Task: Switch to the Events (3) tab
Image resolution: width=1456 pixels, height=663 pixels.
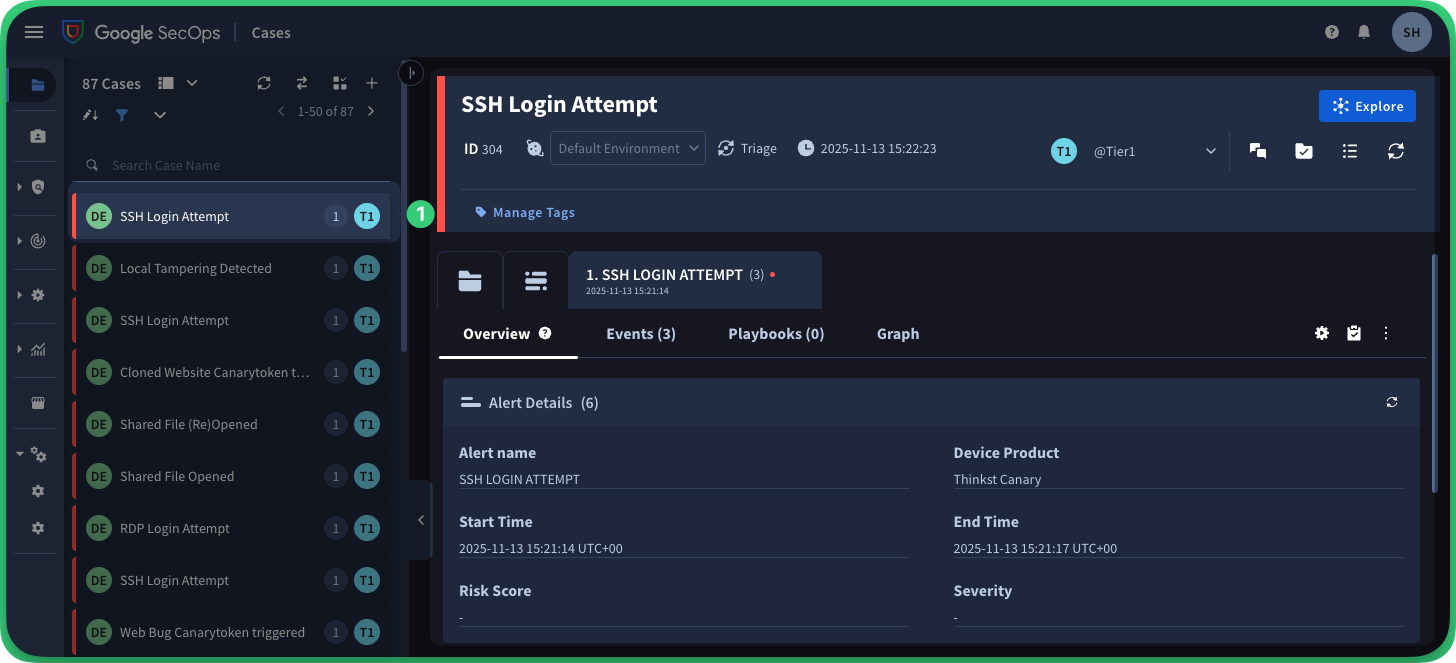Action: click(x=641, y=334)
